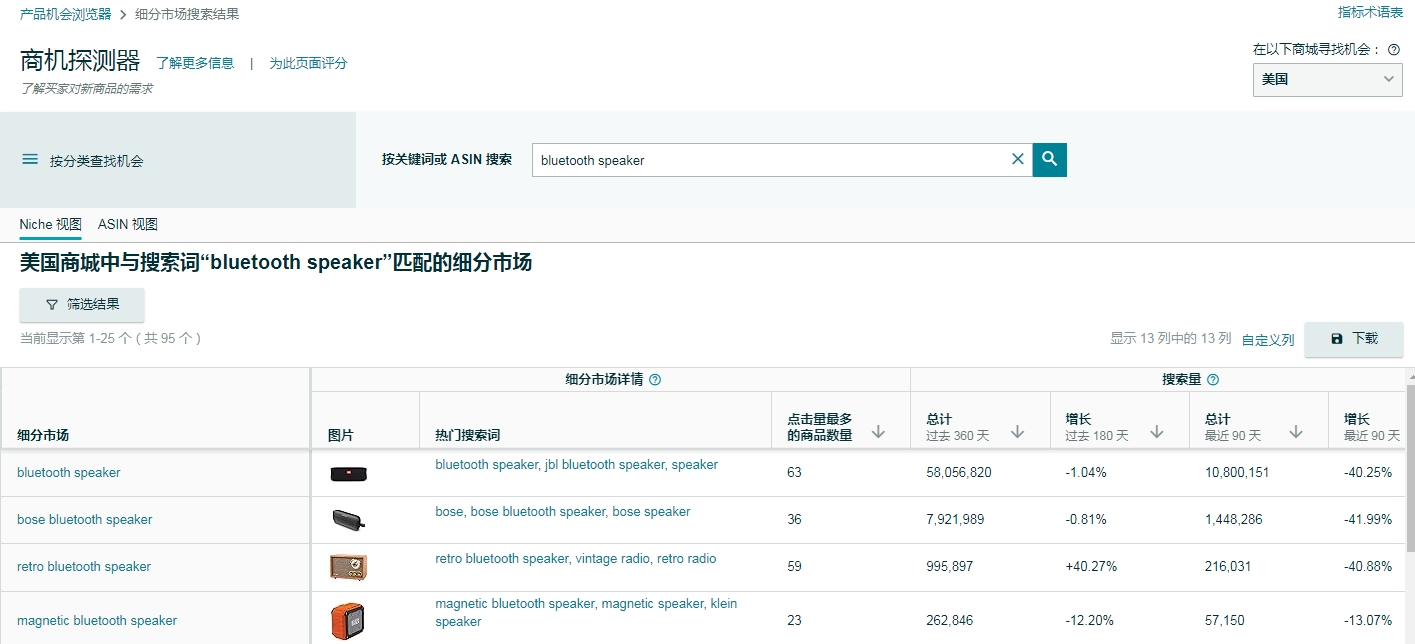The width and height of the screenshot is (1415, 644).
Task: Clear the search field with X icon
Action: pos(1018,159)
